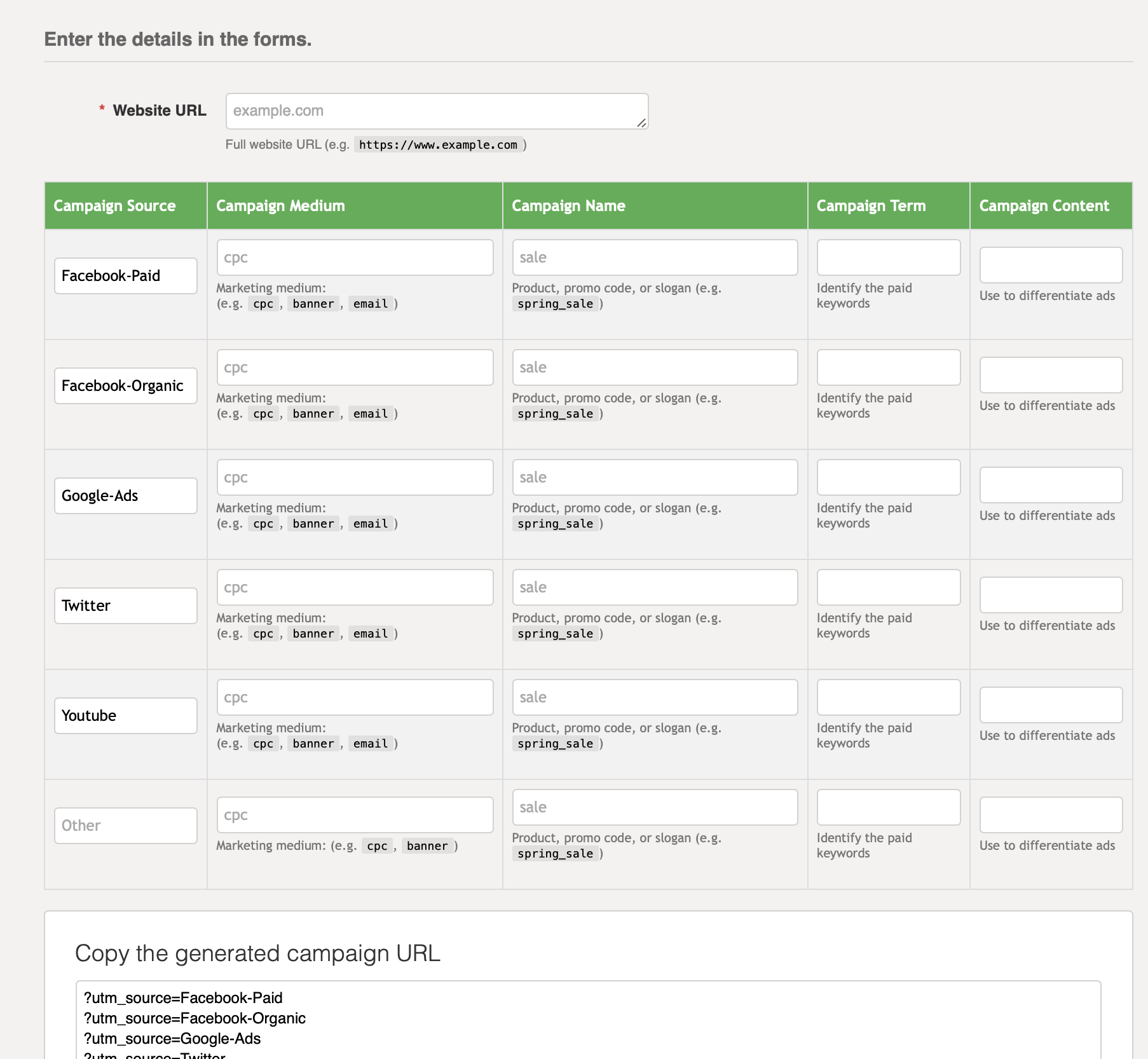Screen dimensions: 1148x1059
Task: Click the Youtube campaign term field
Action: click(x=888, y=697)
